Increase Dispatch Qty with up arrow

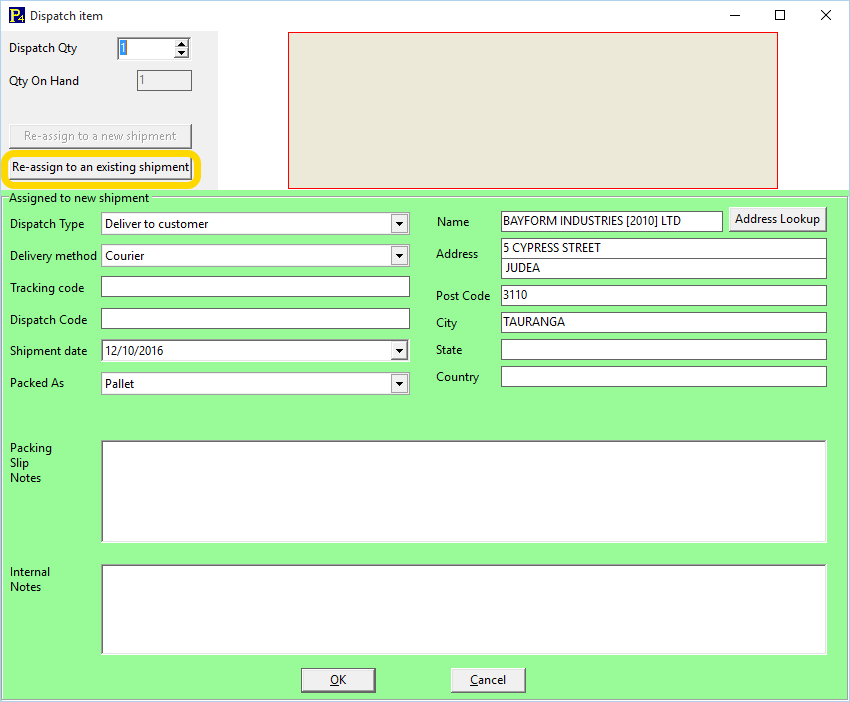tap(182, 44)
